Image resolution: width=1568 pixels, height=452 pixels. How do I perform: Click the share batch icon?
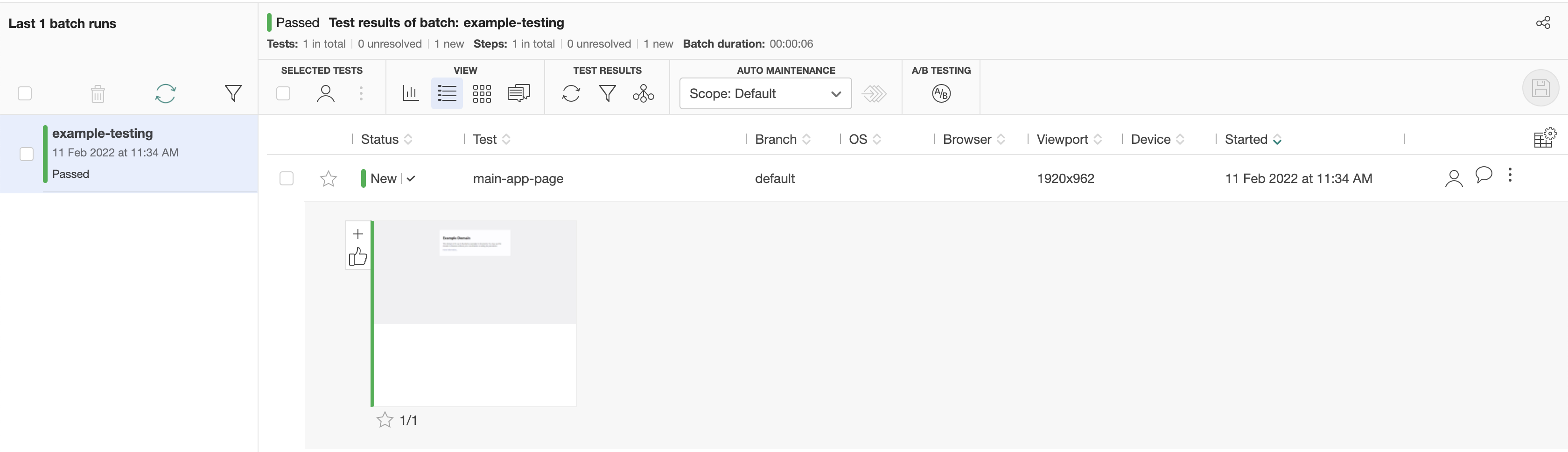[1542, 23]
